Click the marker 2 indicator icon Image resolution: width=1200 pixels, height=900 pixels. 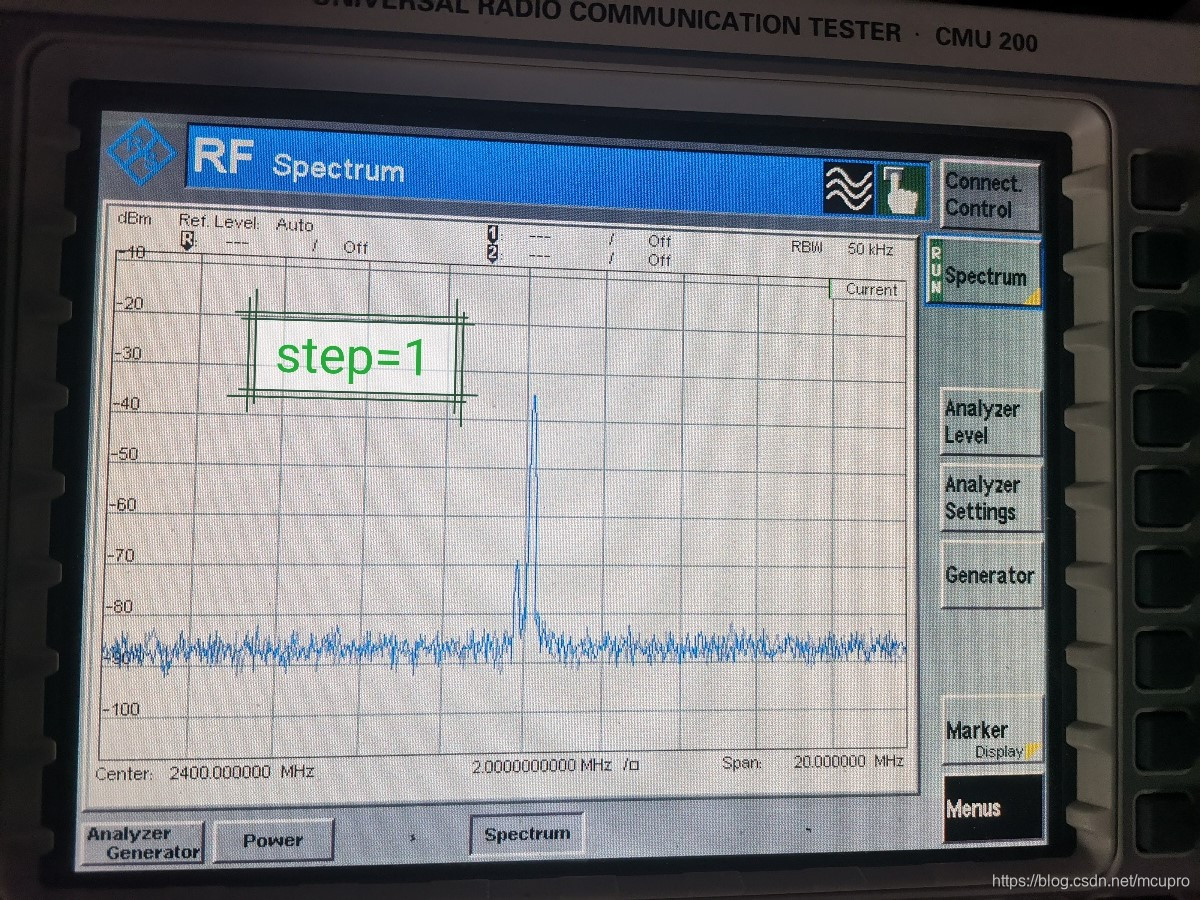pos(492,253)
